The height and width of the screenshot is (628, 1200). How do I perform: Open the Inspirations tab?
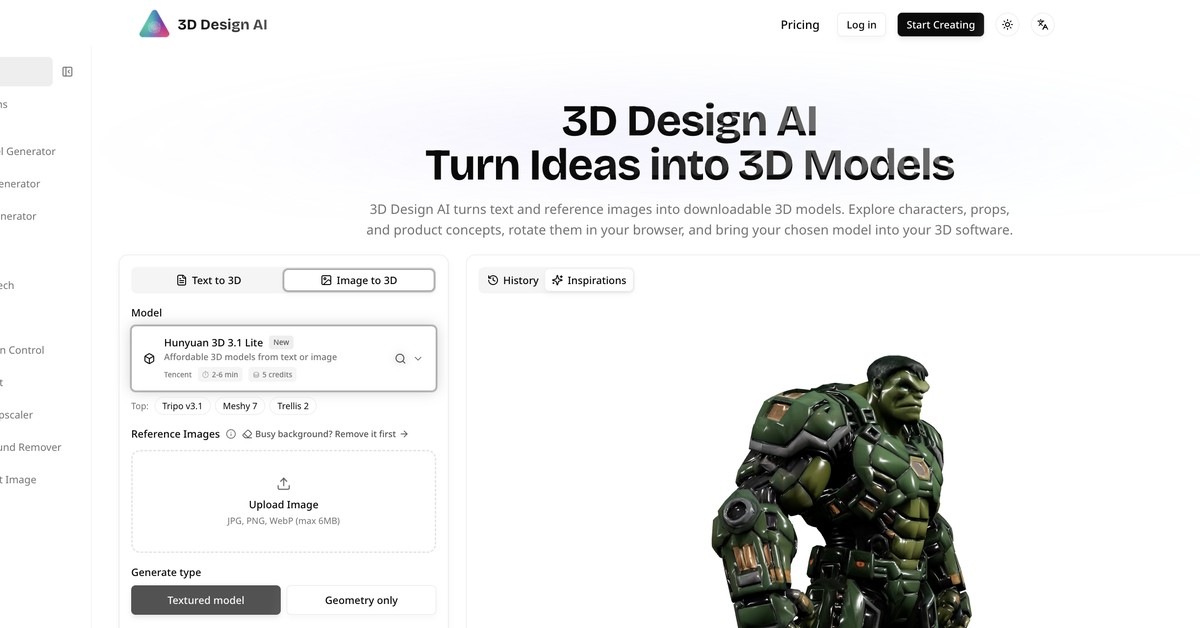[589, 280]
